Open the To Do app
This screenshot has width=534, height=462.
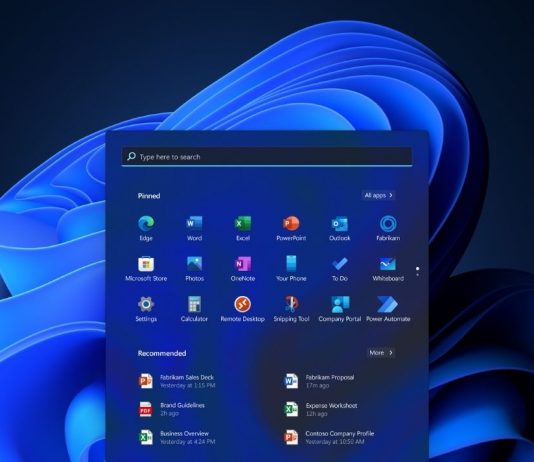[x=340, y=268]
